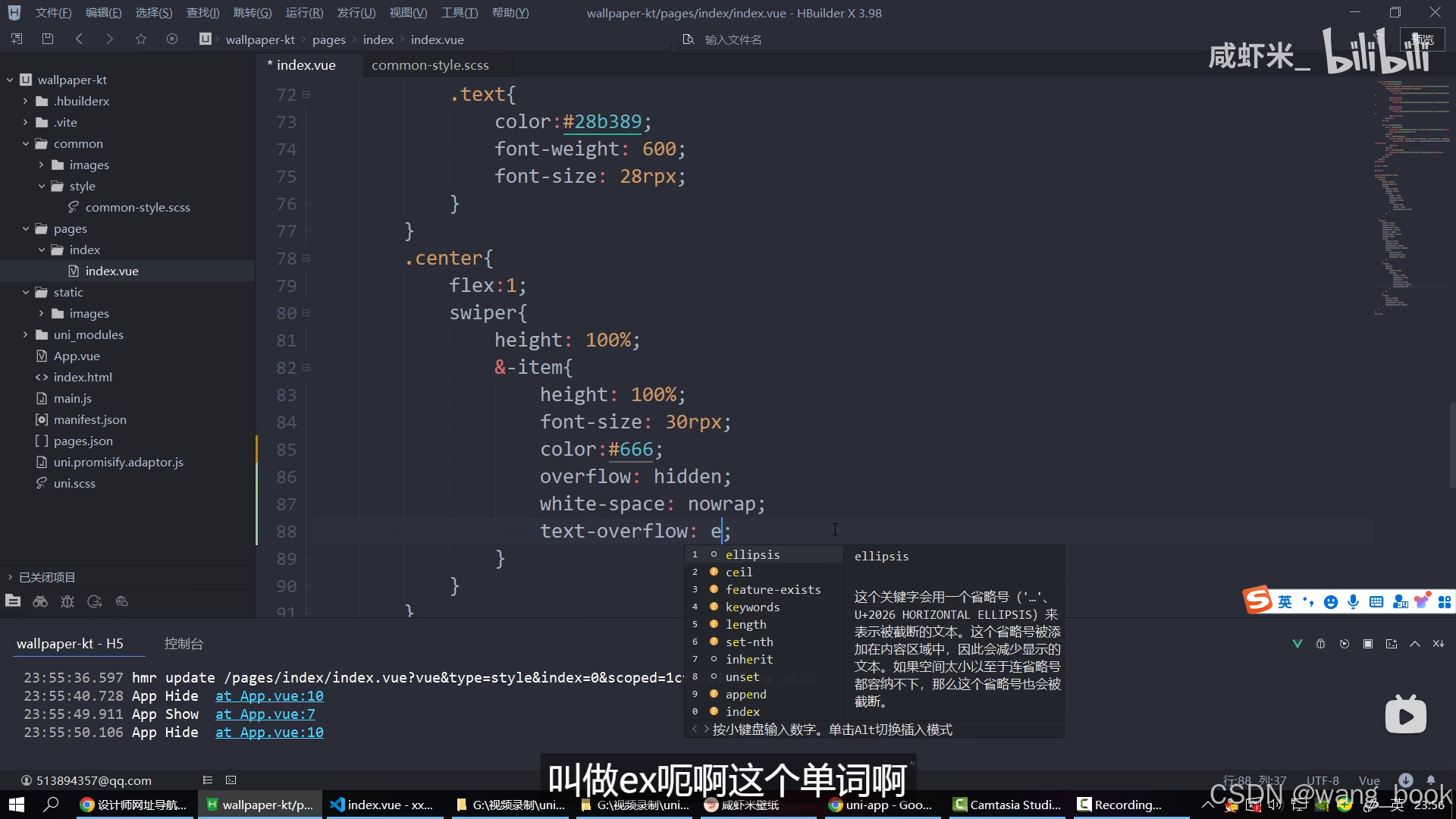1456x819 pixels.
Task: Collapse console panel with the up chevron
Action: (1415, 644)
